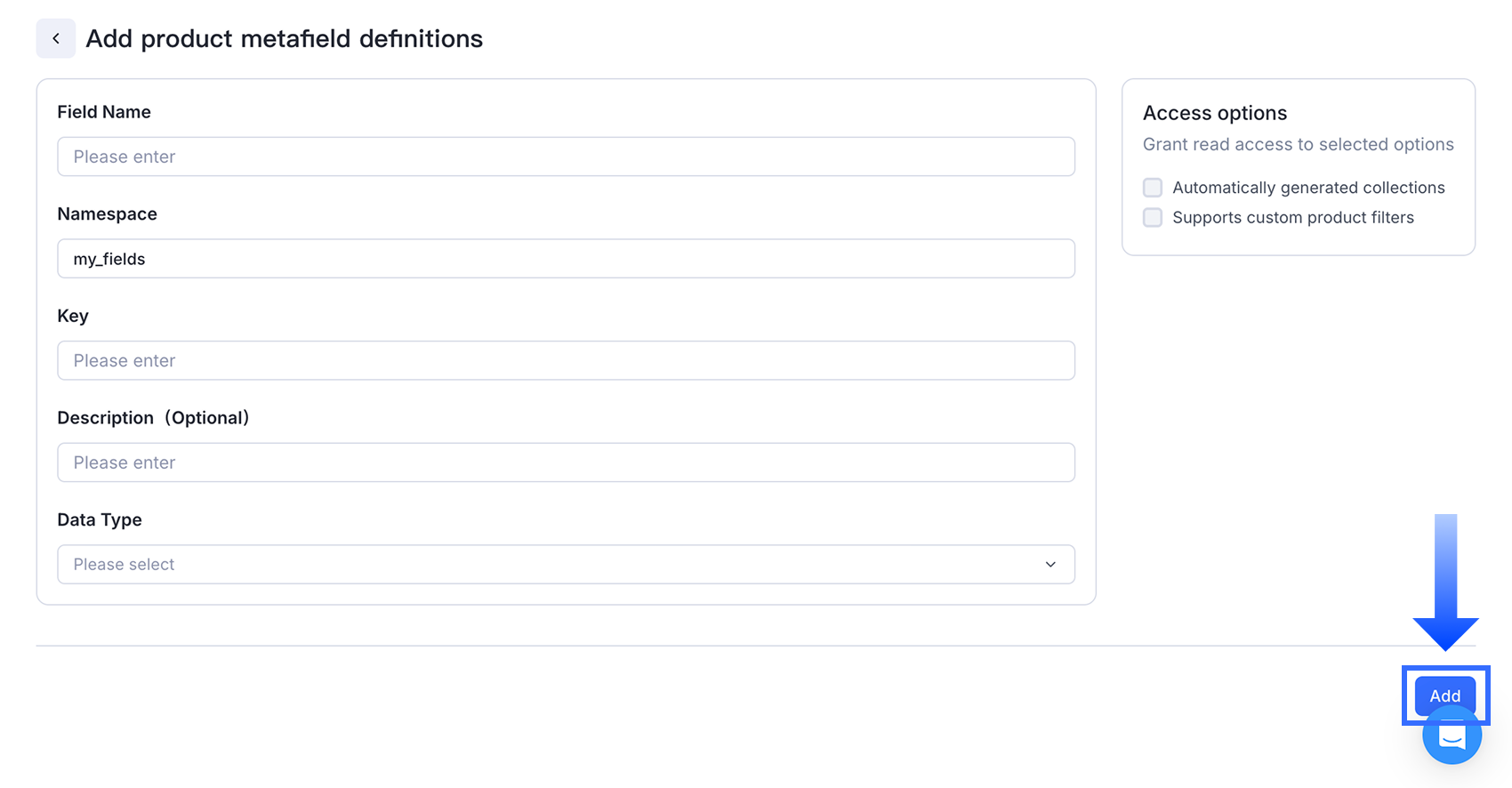Screen dimensions: 1512x788
Task: Click into the my_fields Namespace input
Action: pos(567,259)
